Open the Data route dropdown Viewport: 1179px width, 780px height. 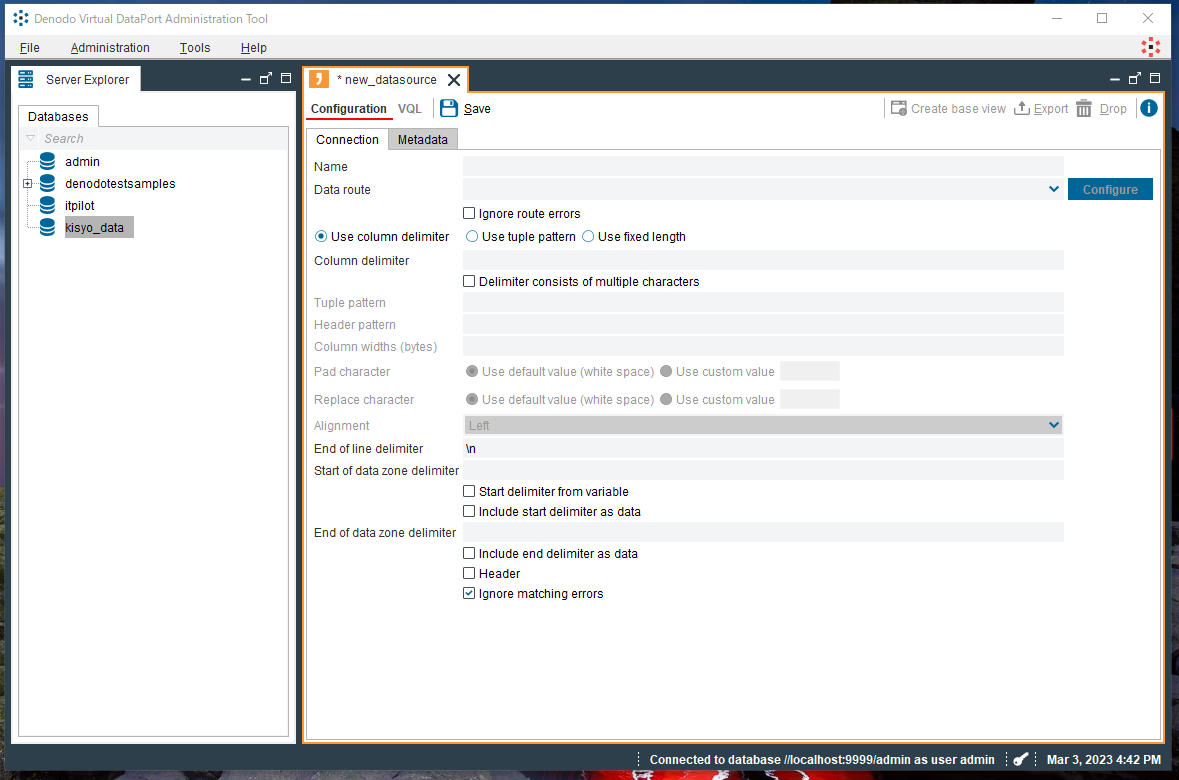click(1053, 190)
